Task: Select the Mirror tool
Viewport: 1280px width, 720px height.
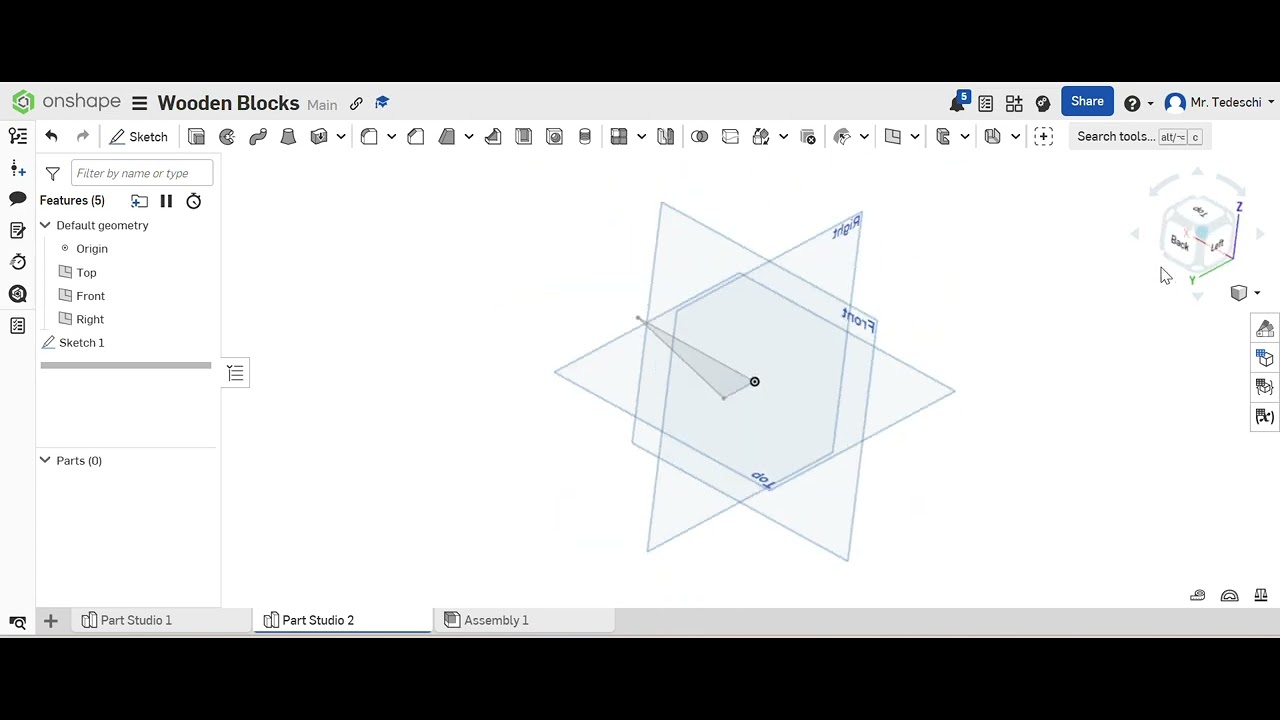Action: point(665,137)
